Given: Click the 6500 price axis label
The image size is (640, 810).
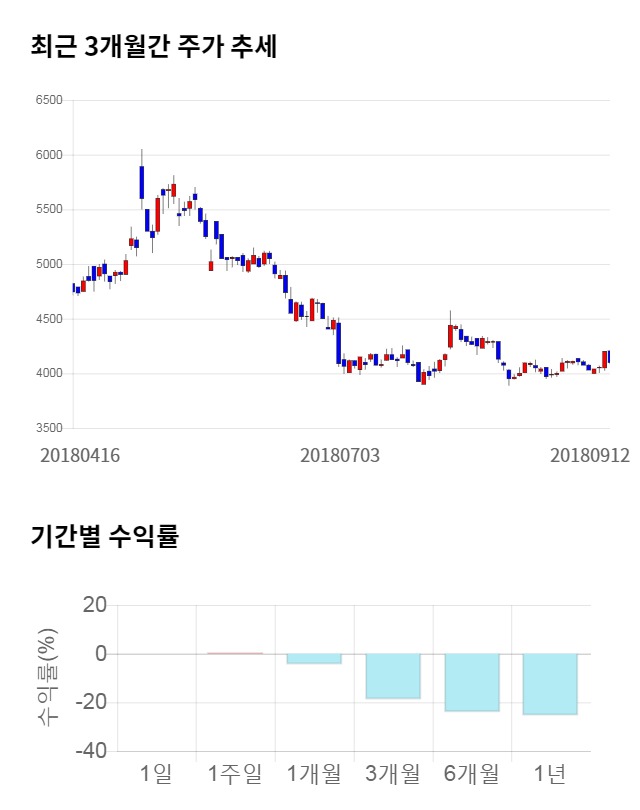Looking at the screenshot, I should click(x=48, y=101).
